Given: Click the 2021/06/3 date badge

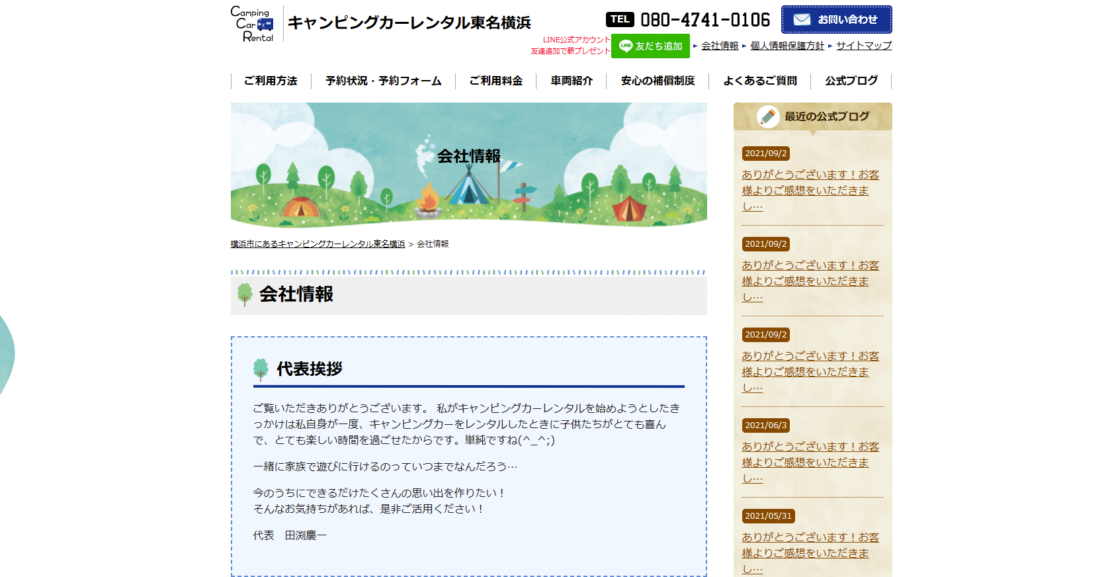Looking at the screenshot, I should click(766, 425).
